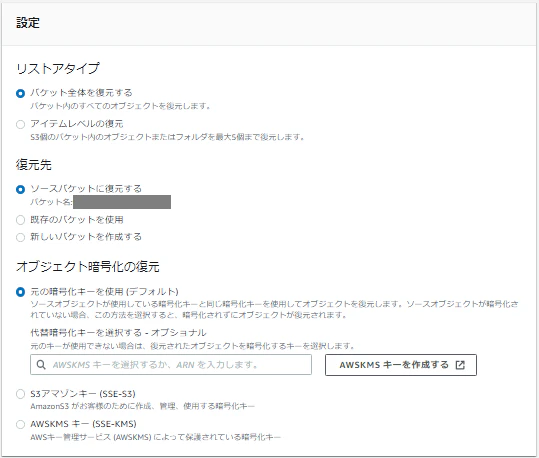Click the magnifier icon in the key search box
The image size is (539, 458).
coord(41,365)
